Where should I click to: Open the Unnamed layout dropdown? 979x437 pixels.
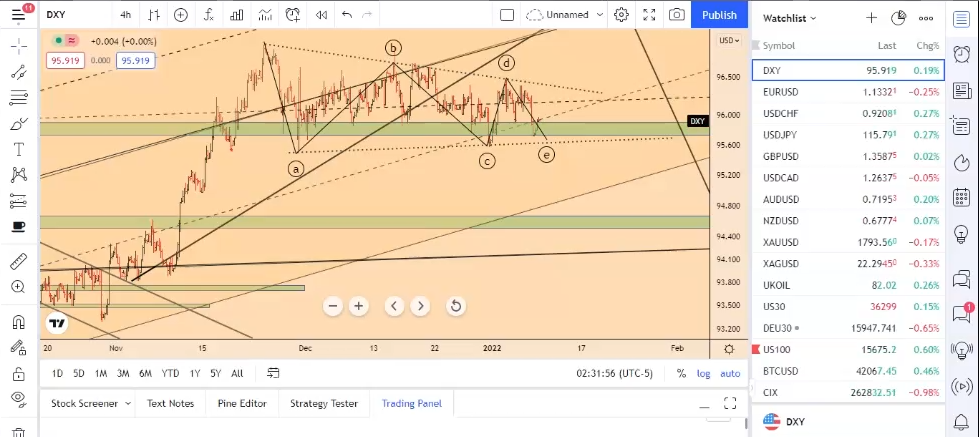565,15
